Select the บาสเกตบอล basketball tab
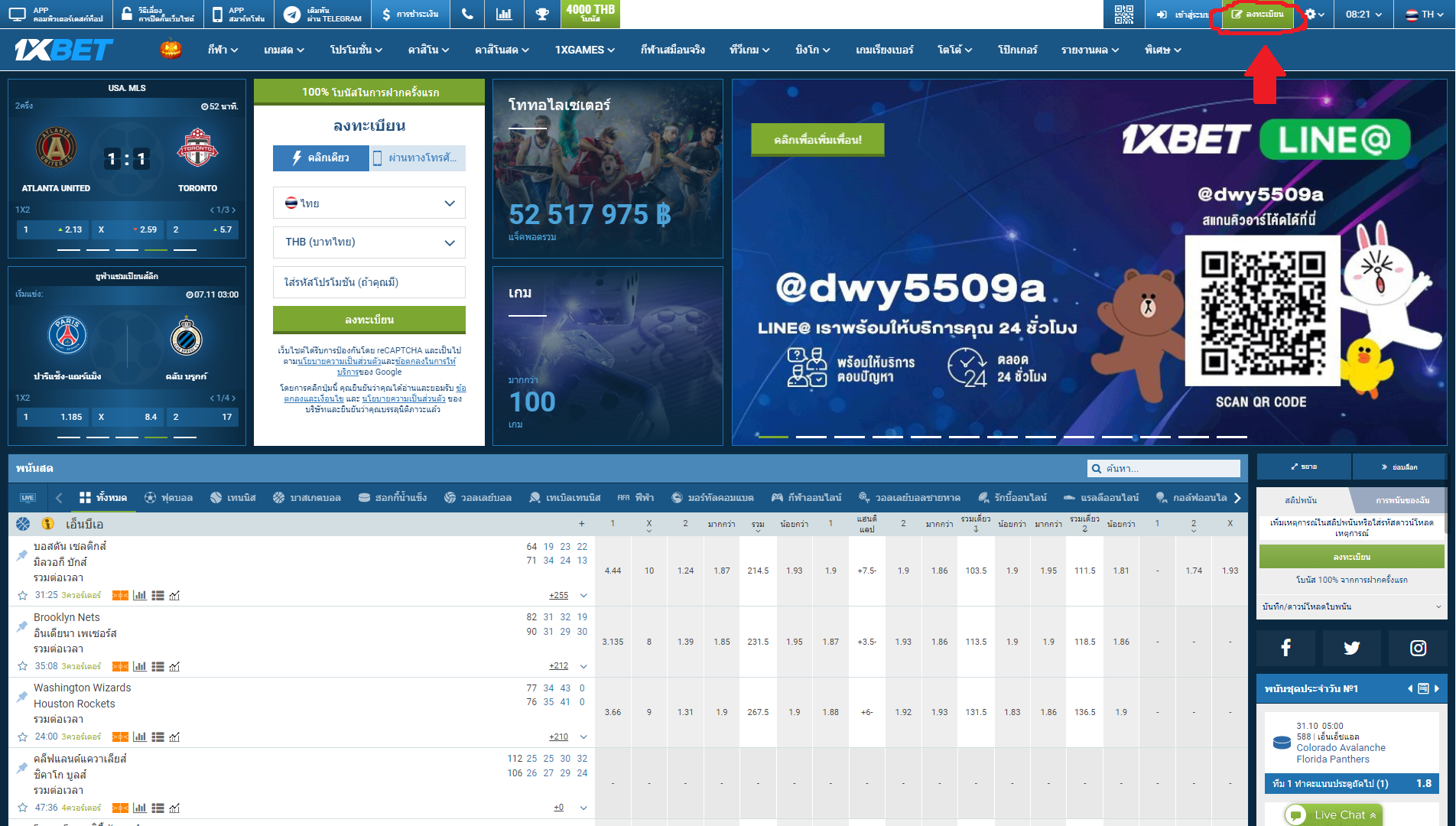 click(x=307, y=498)
